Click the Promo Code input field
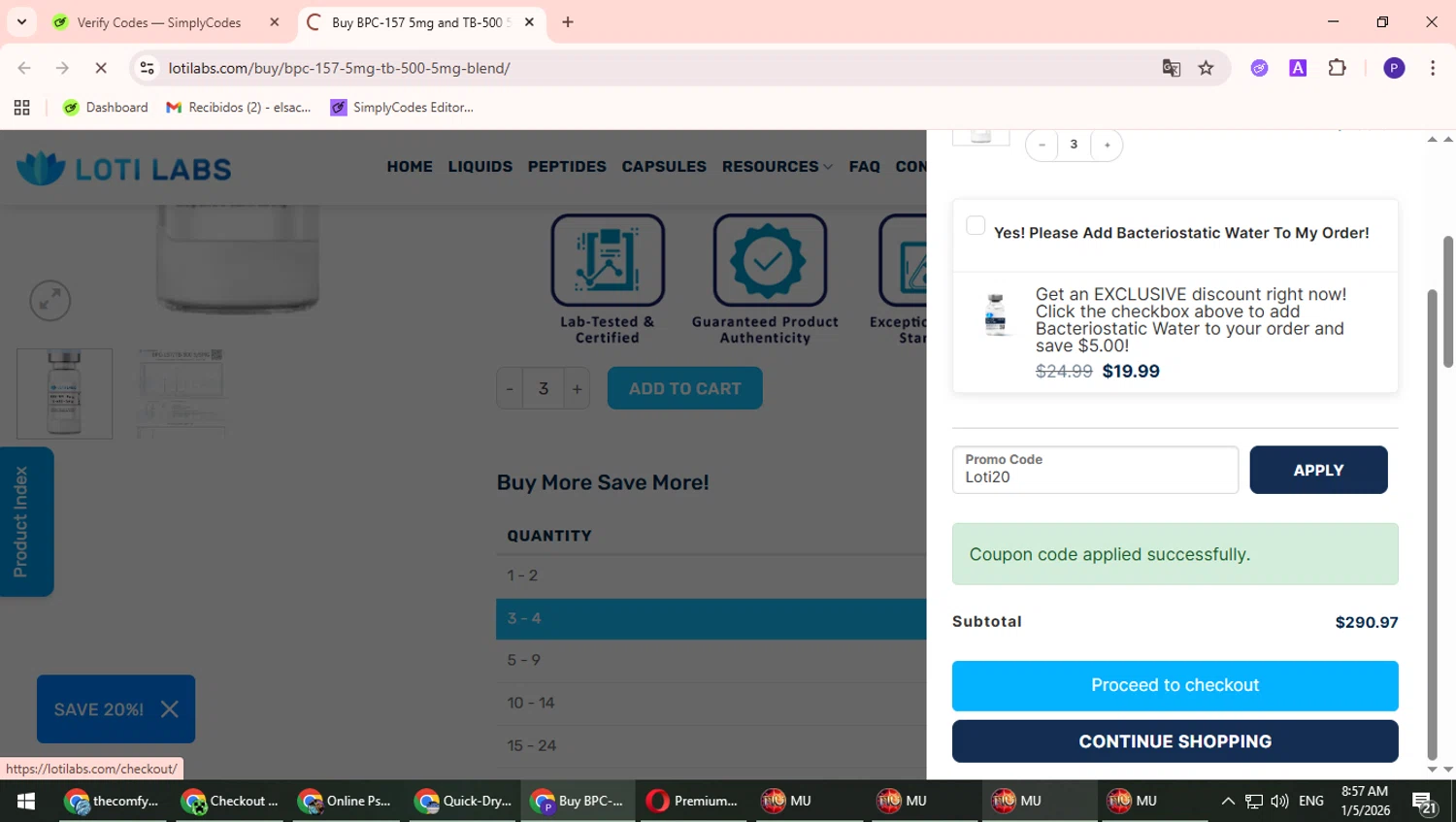The image size is (1456, 822). (1095, 470)
